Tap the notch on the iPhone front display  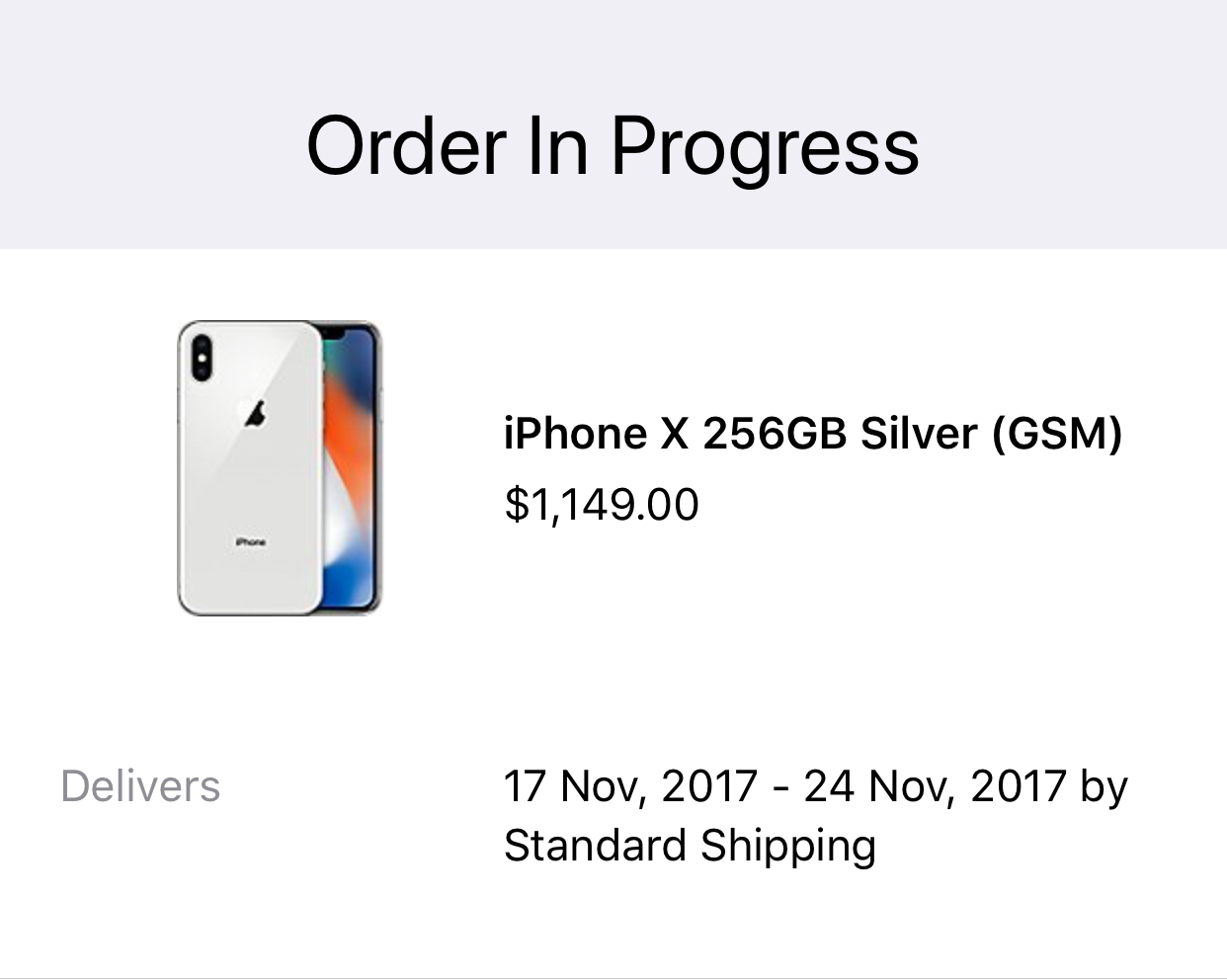click(x=335, y=333)
